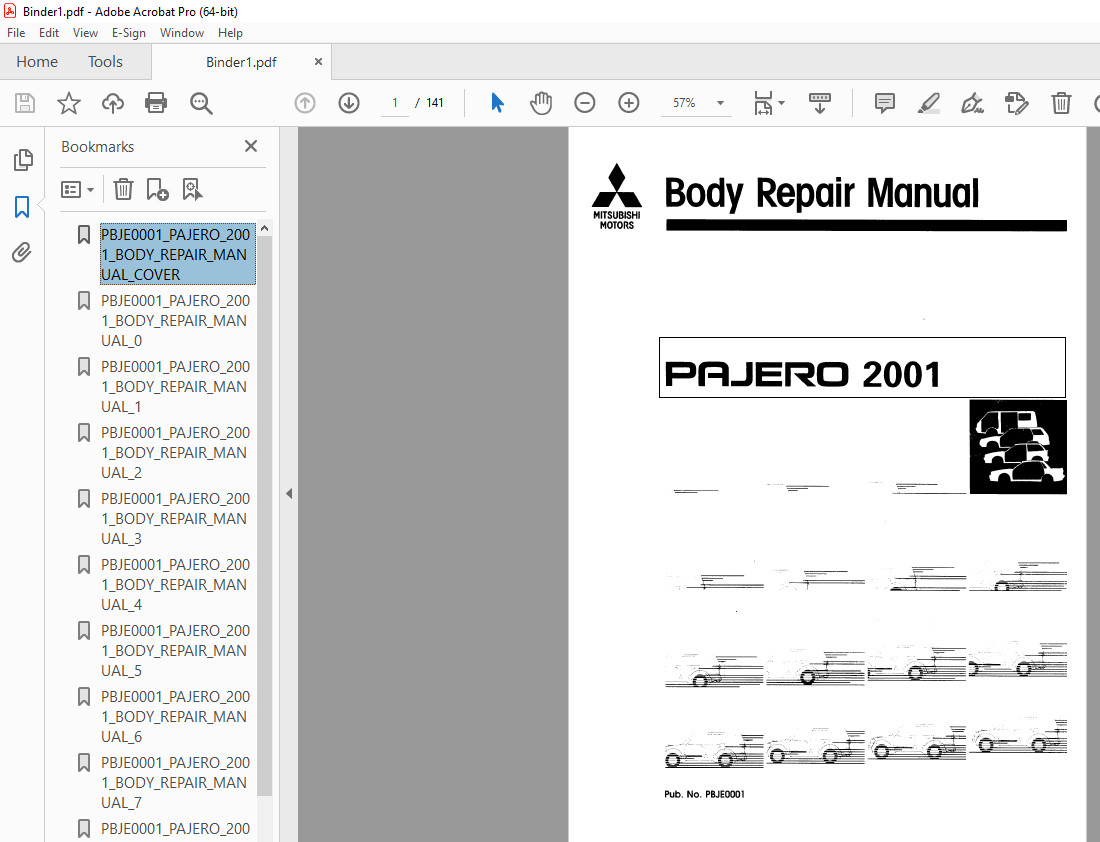Click the bookmarks scrollbar up arrow
This screenshot has height=842, width=1100.
264,228
